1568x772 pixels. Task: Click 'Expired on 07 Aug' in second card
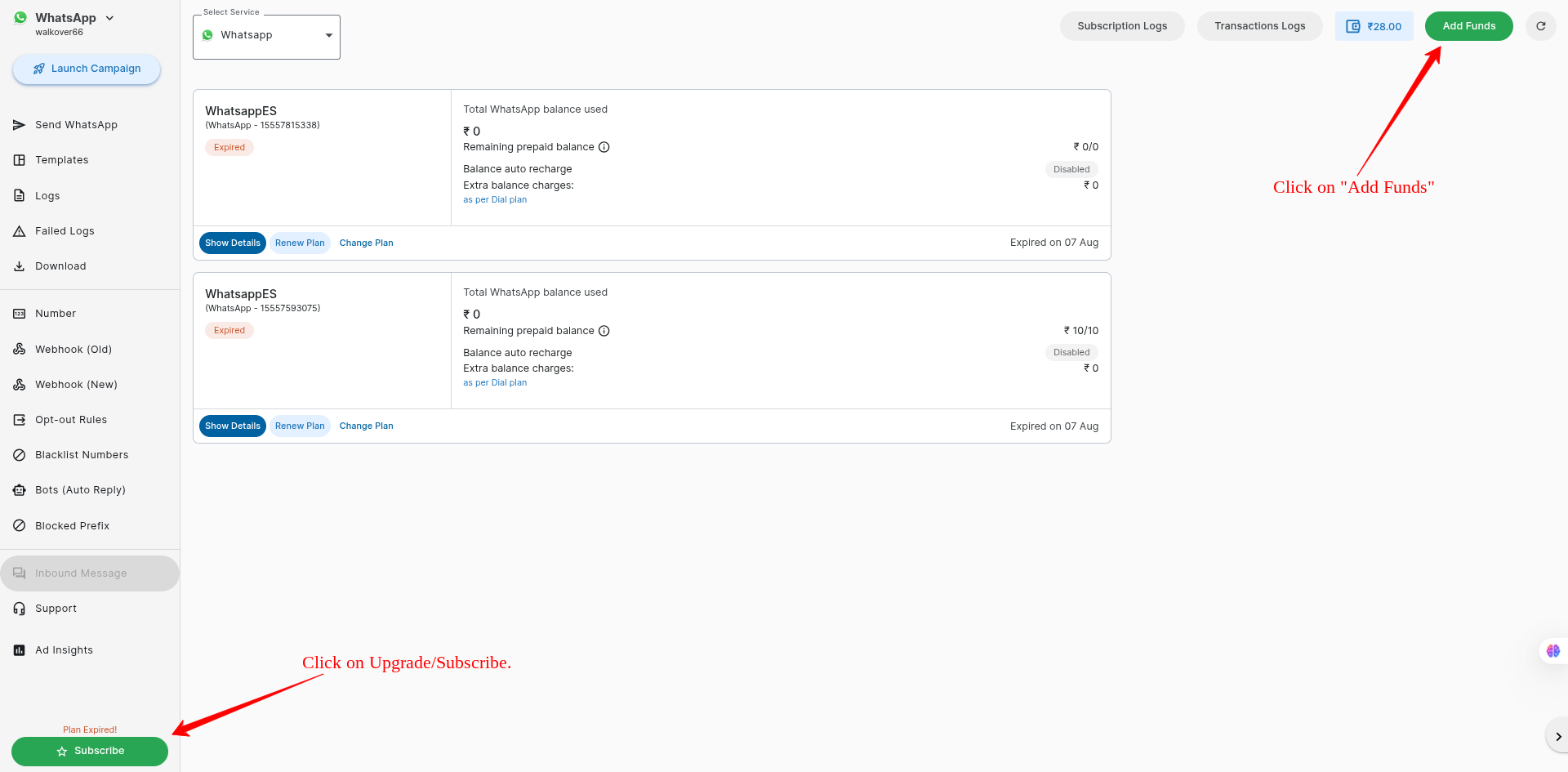1054,426
